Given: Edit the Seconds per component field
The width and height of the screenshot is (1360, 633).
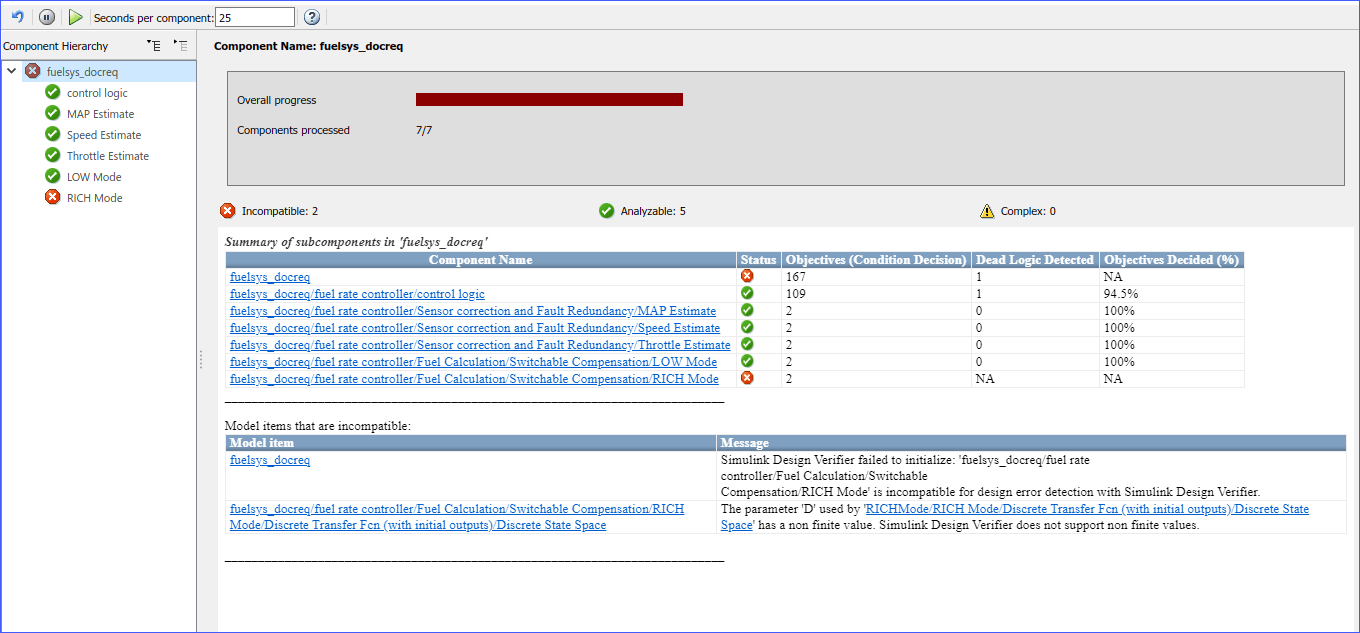Looking at the screenshot, I should (255, 17).
